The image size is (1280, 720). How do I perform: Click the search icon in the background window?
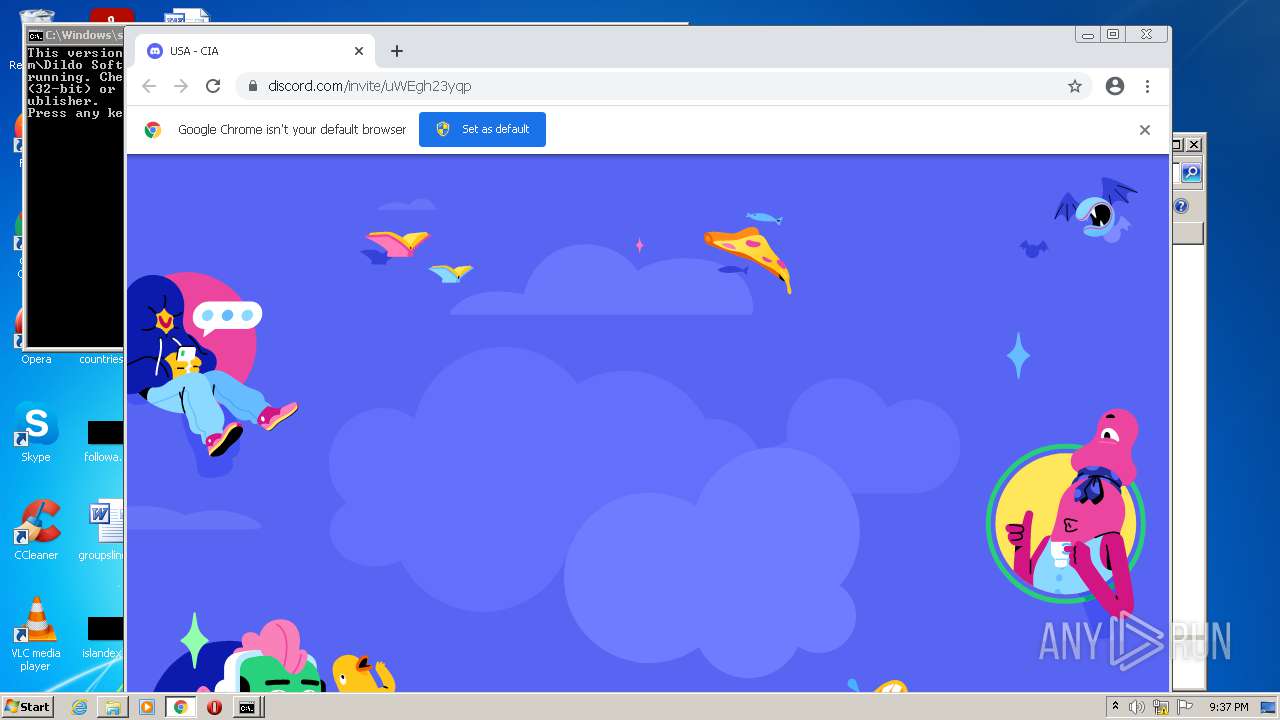point(1190,173)
